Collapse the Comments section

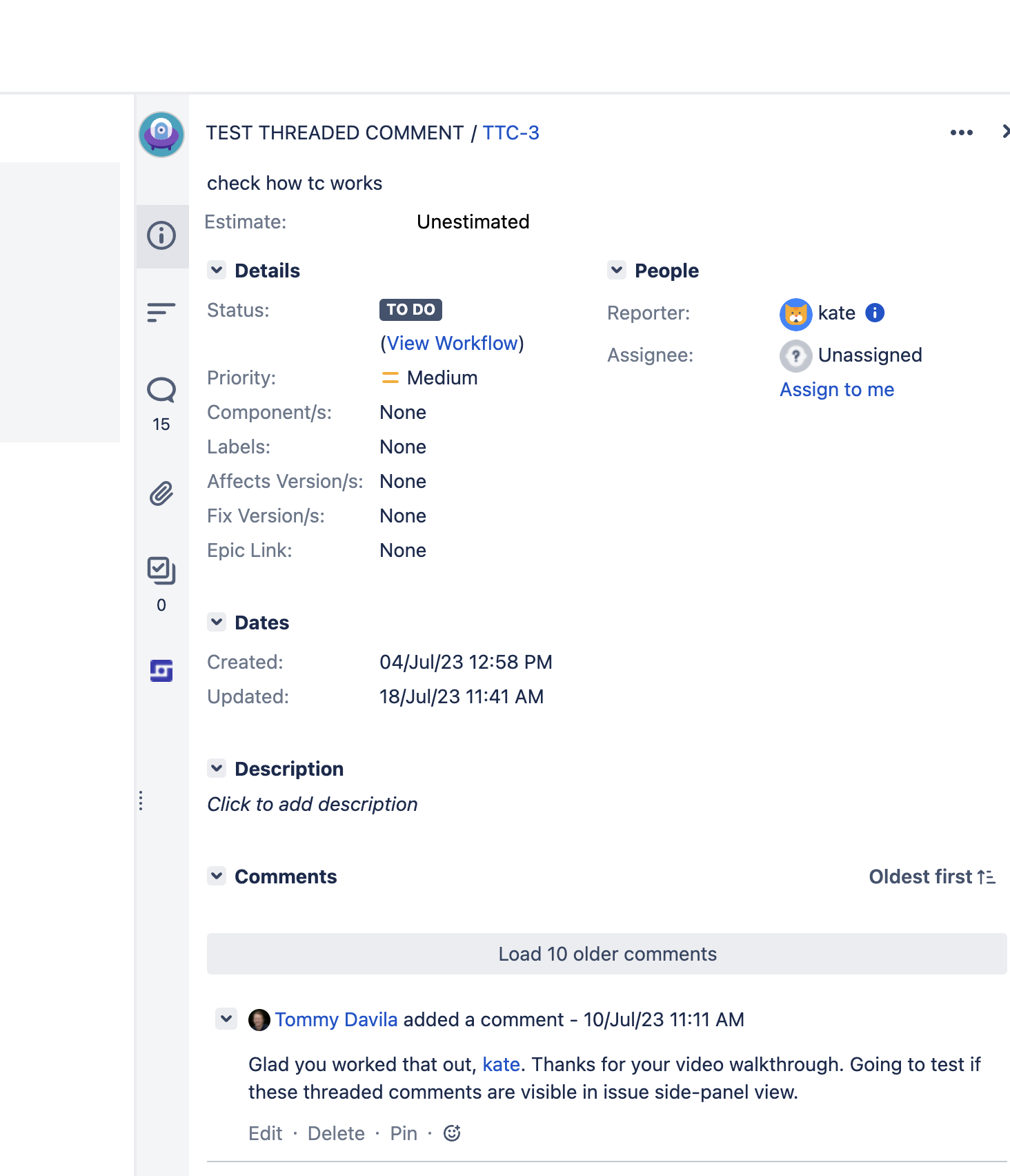click(x=217, y=876)
